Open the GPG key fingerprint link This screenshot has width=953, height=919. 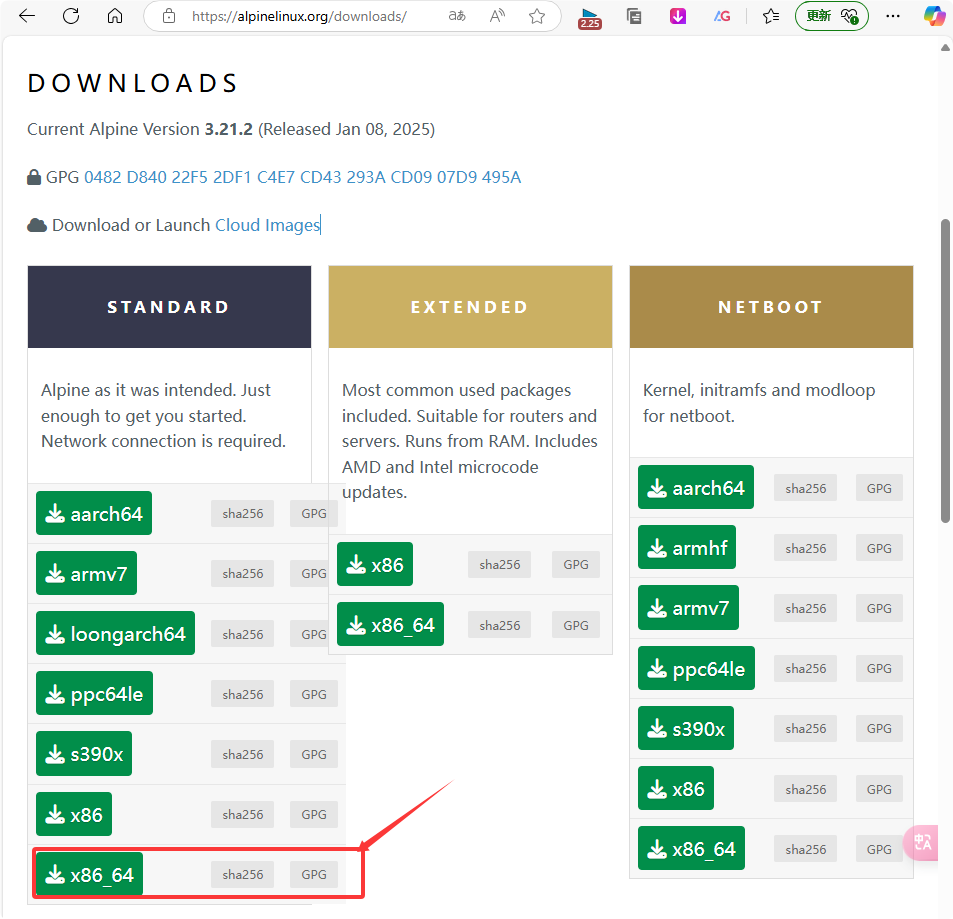(302, 177)
